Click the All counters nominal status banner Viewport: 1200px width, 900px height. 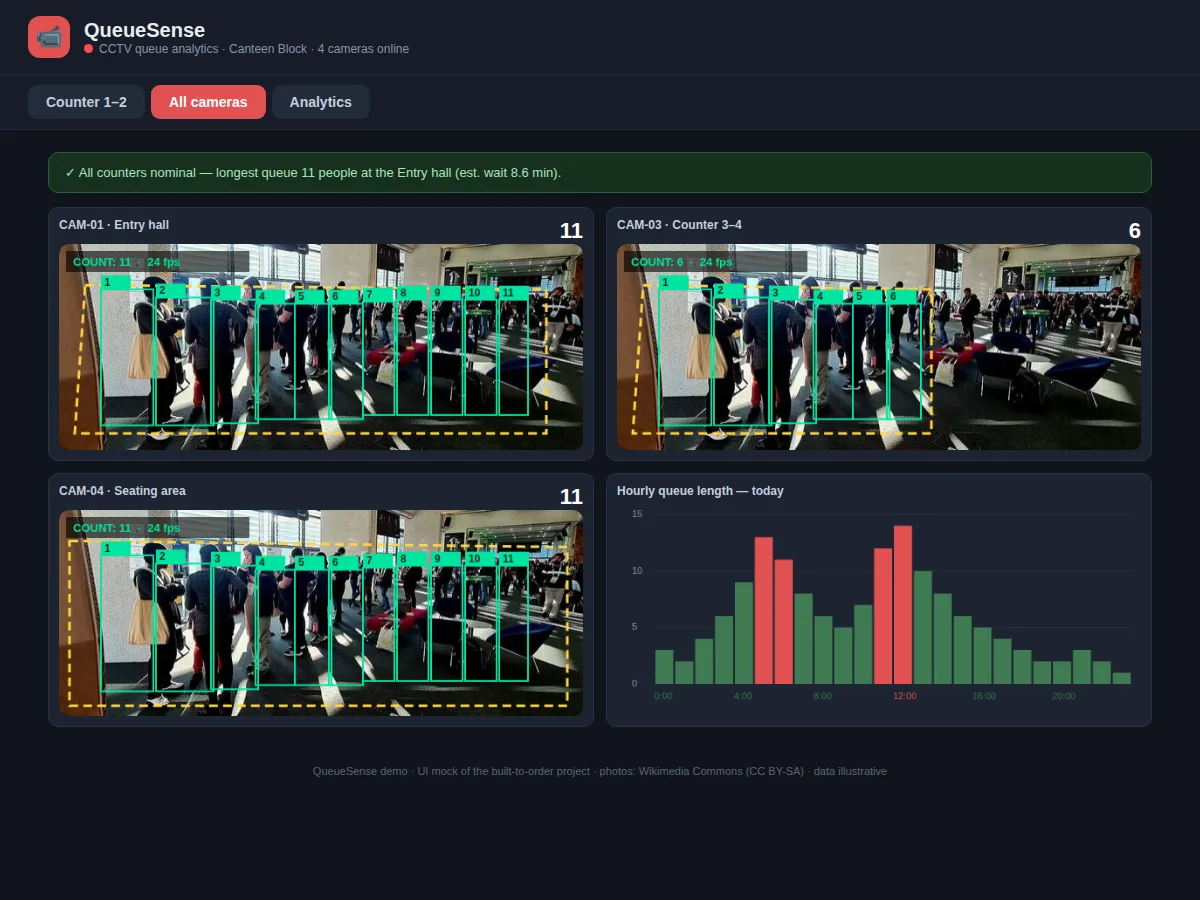(600, 173)
